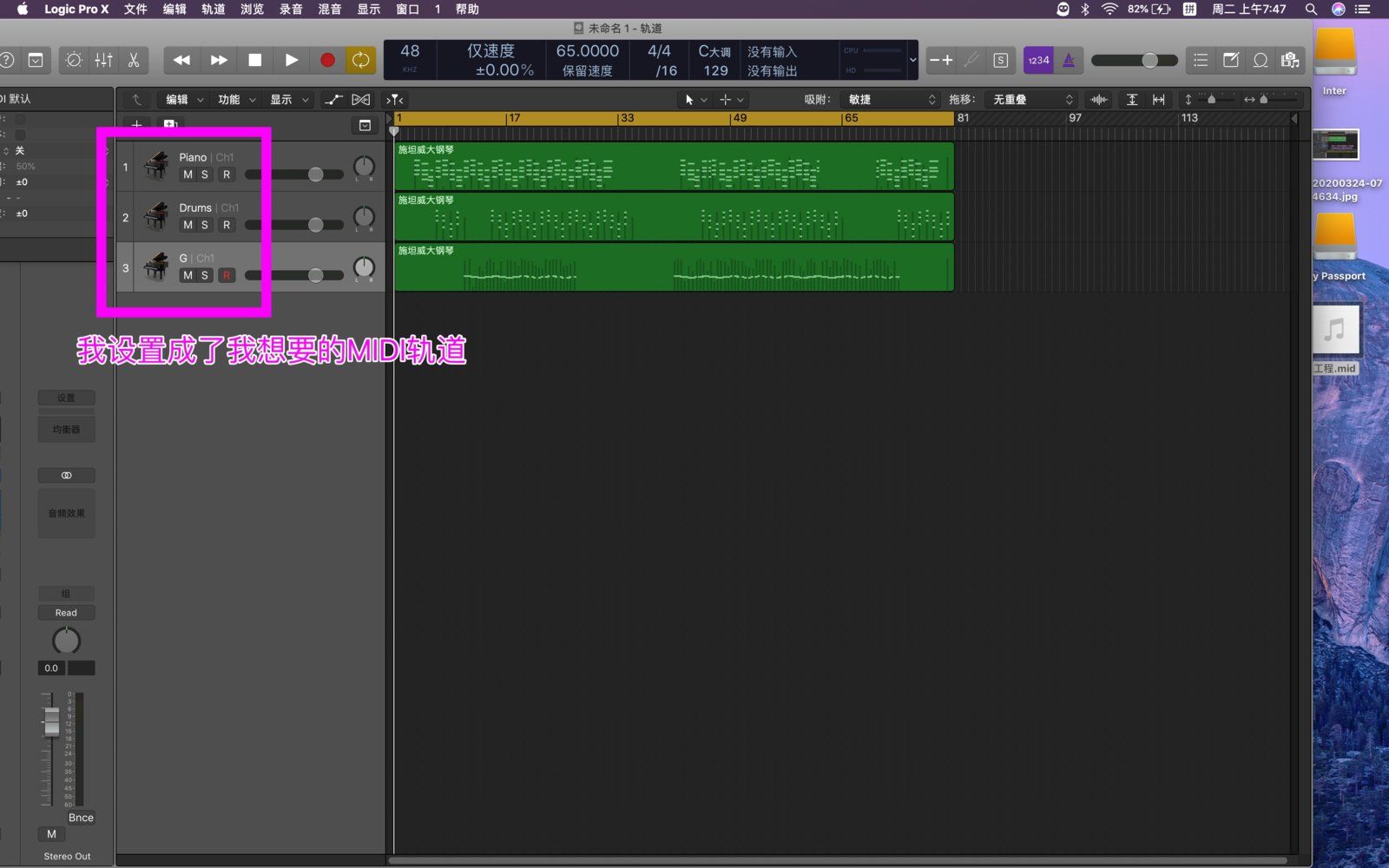Click the Bnce bounce button
Screen dimensions: 1389x868
point(81,818)
